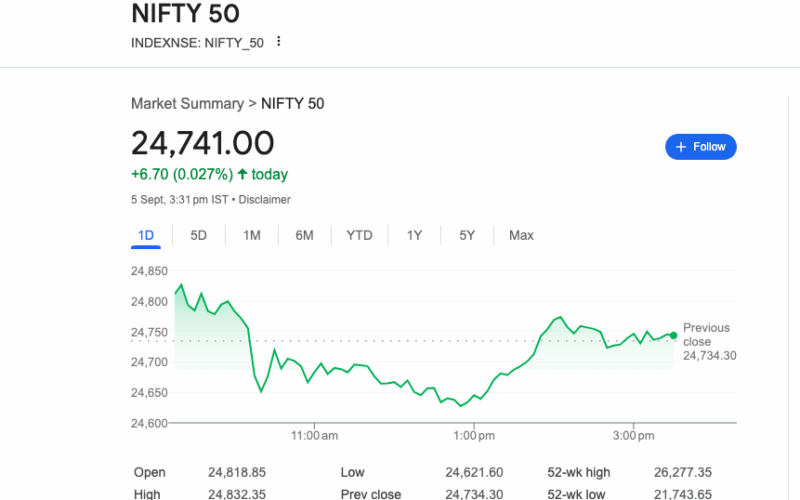The height and width of the screenshot is (500, 800).
Task: Click the green up arrow next to today
Action: 242,175
